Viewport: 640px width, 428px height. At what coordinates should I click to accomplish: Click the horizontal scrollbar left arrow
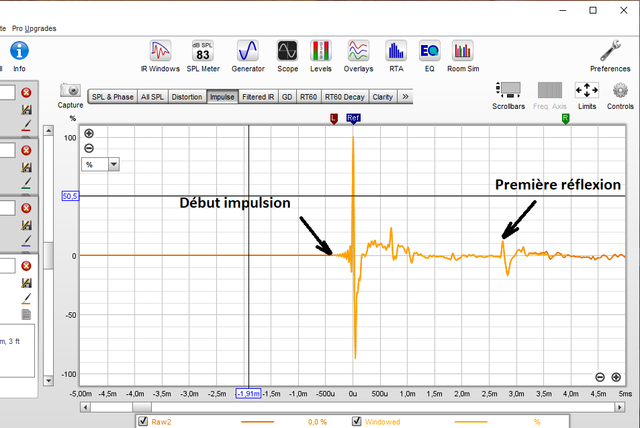click(85, 407)
